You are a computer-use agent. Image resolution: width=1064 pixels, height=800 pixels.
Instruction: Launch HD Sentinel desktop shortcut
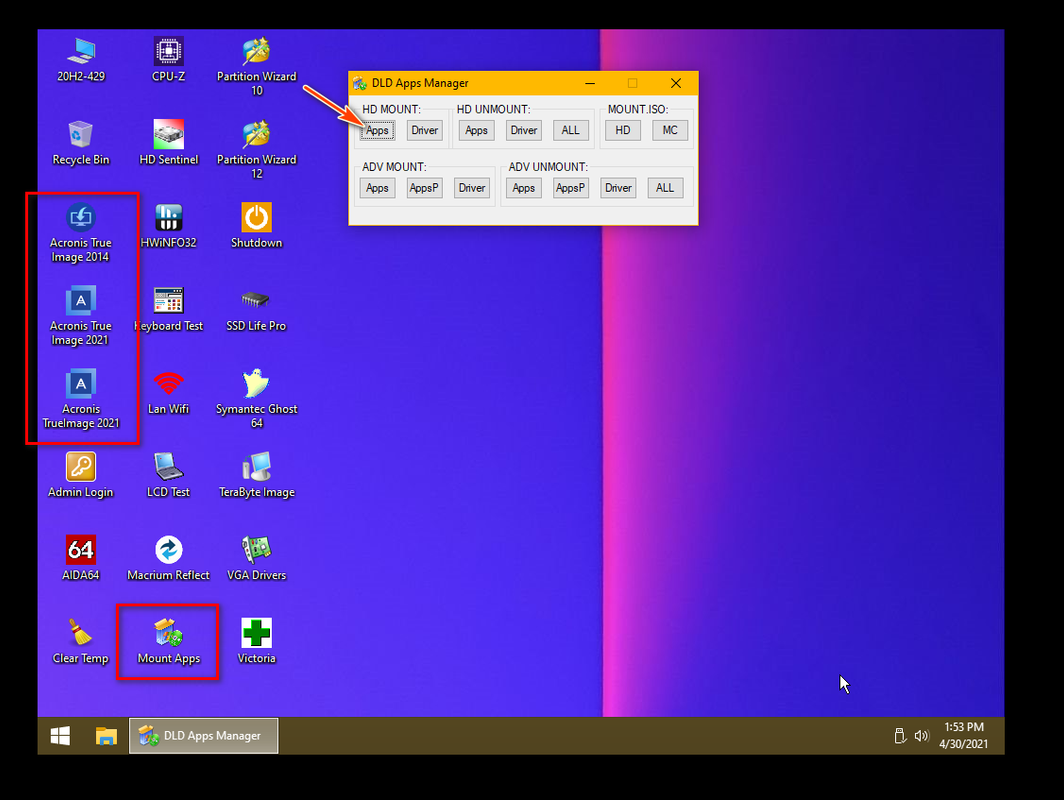coord(168,142)
